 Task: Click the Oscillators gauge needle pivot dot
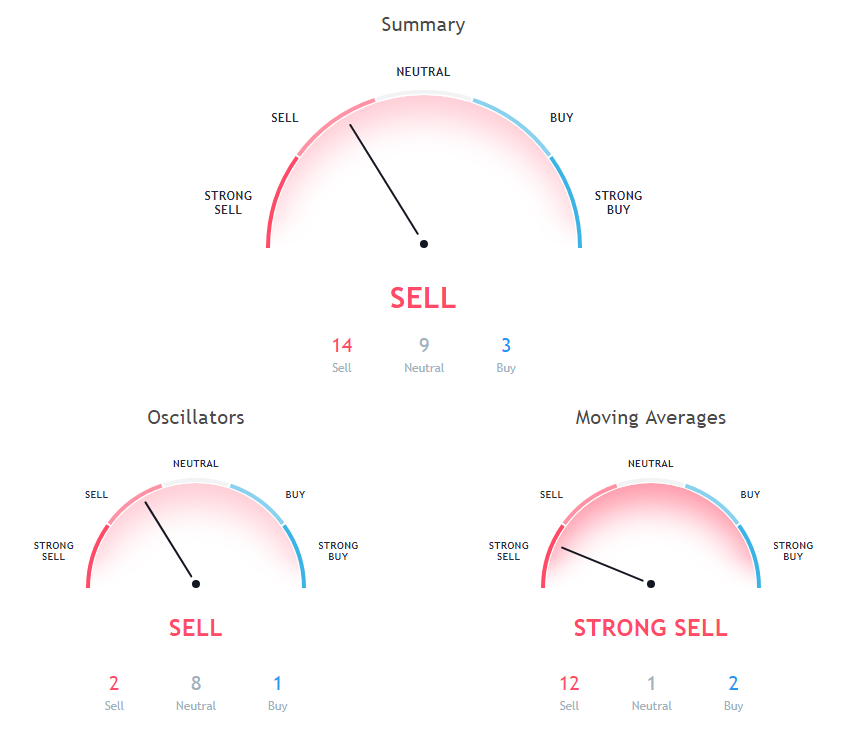pos(196,583)
